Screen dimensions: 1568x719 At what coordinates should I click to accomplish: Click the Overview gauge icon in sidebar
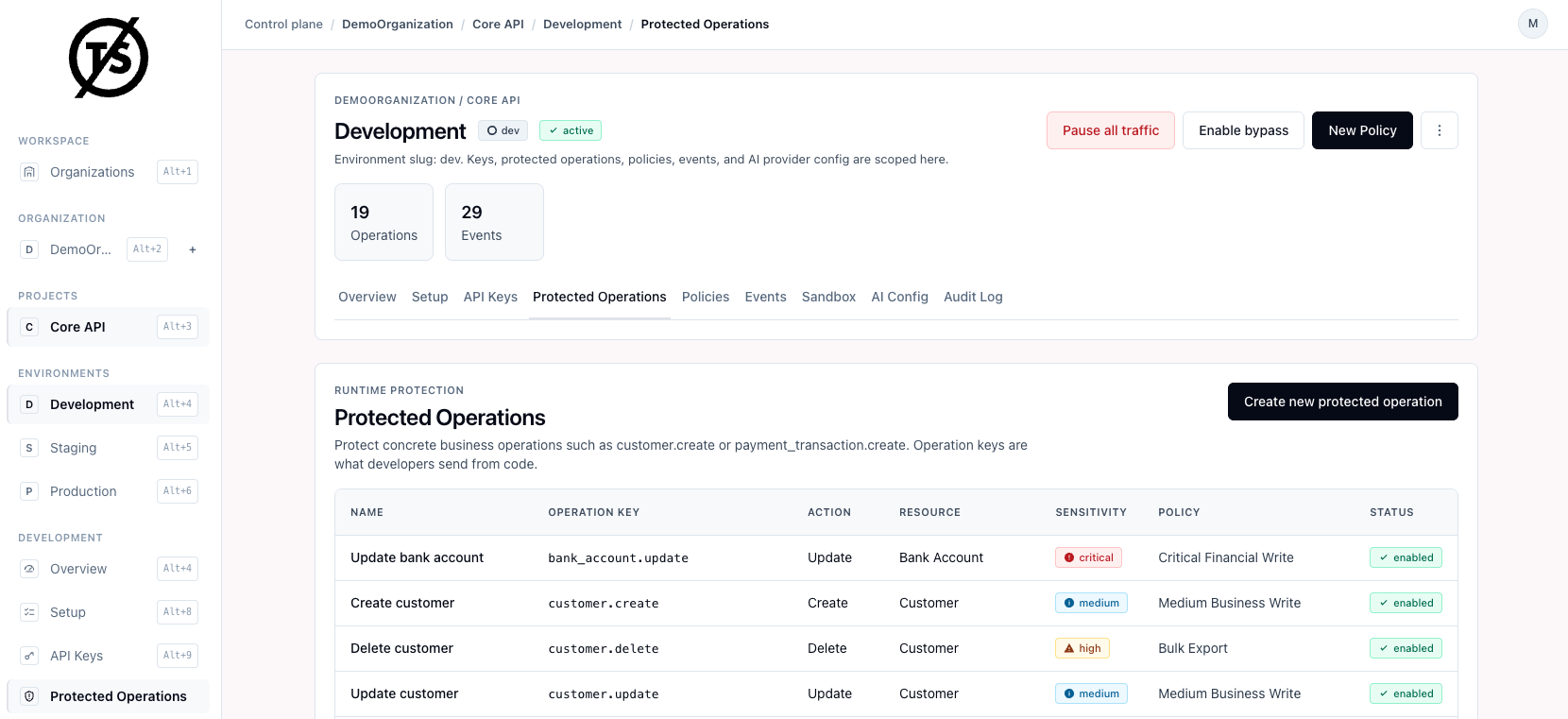tap(29, 569)
